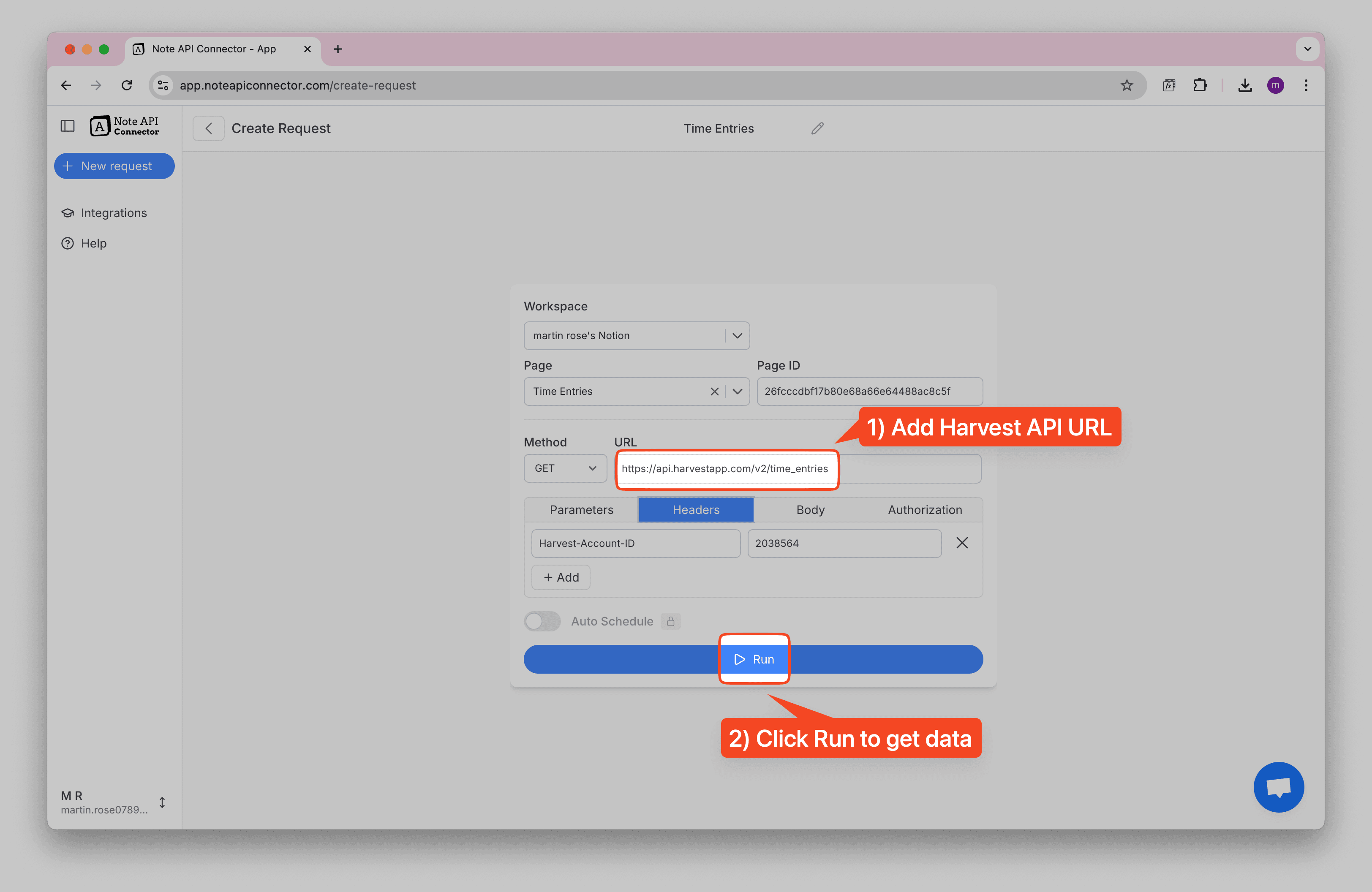The image size is (1372, 892).
Task: Open the chat support bubble
Action: point(1278,787)
